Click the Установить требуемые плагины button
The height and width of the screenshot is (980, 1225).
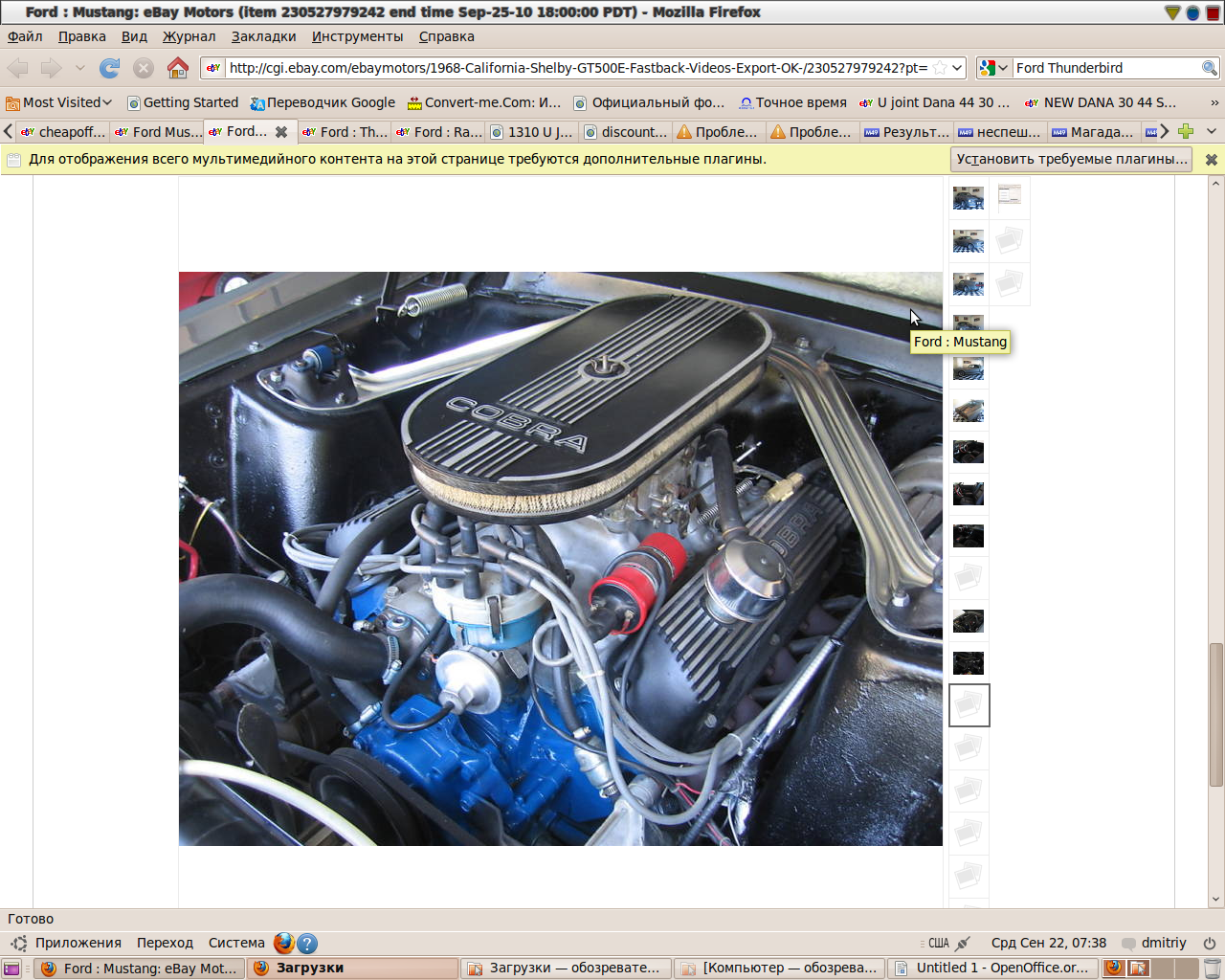[x=1072, y=159]
